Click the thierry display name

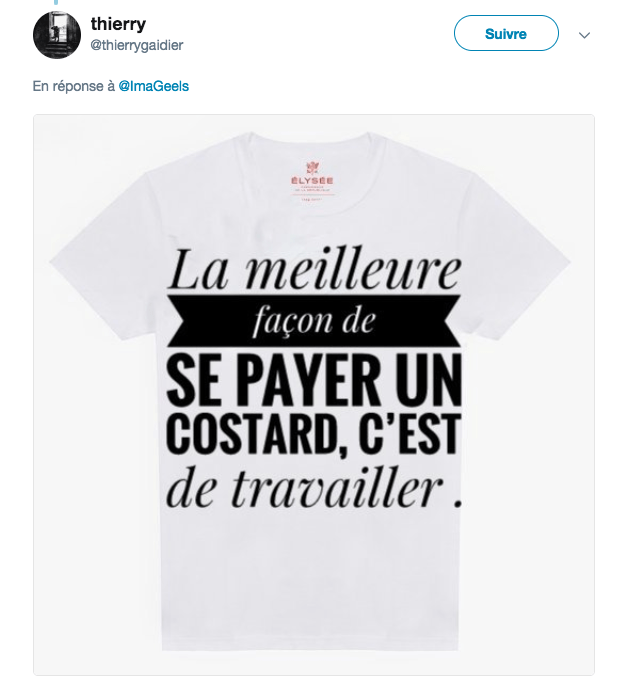(x=118, y=24)
